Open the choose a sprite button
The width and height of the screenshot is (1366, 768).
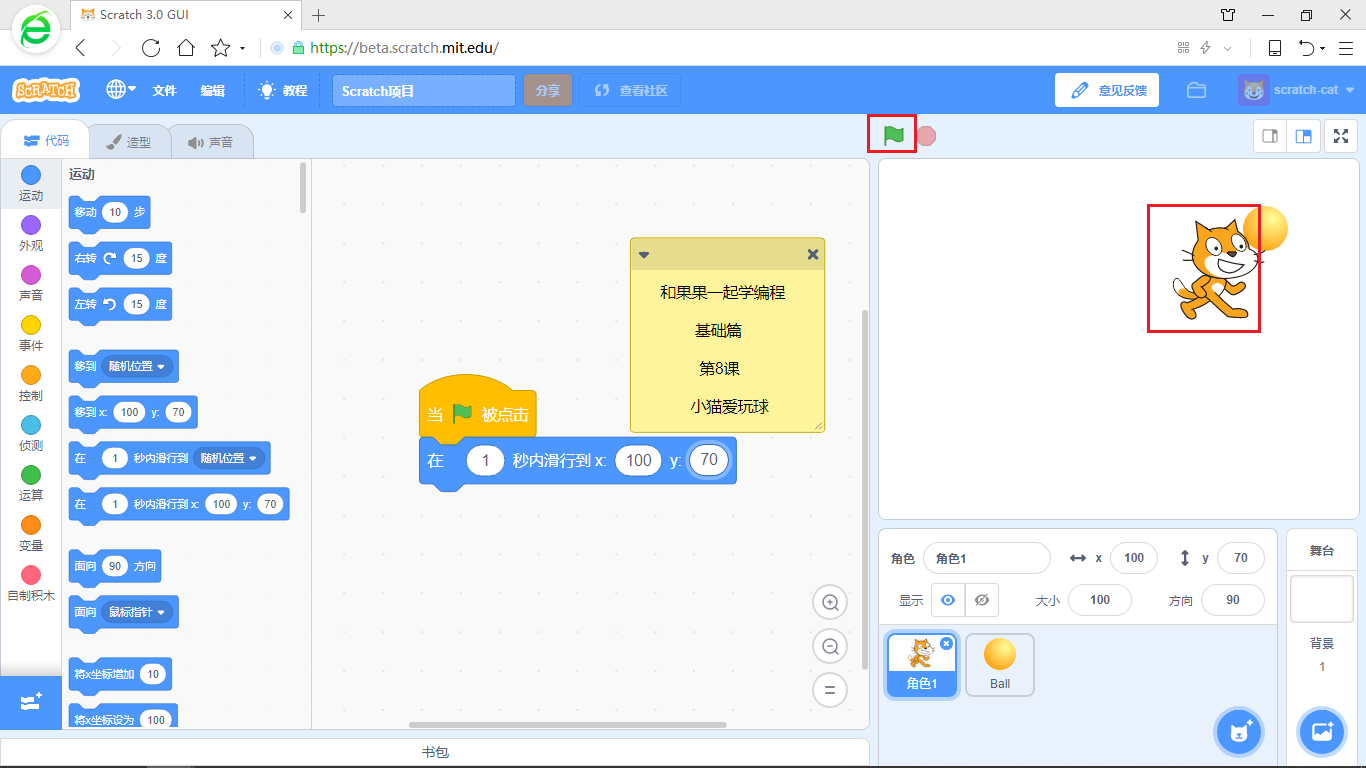click(x=1240, y=732)
